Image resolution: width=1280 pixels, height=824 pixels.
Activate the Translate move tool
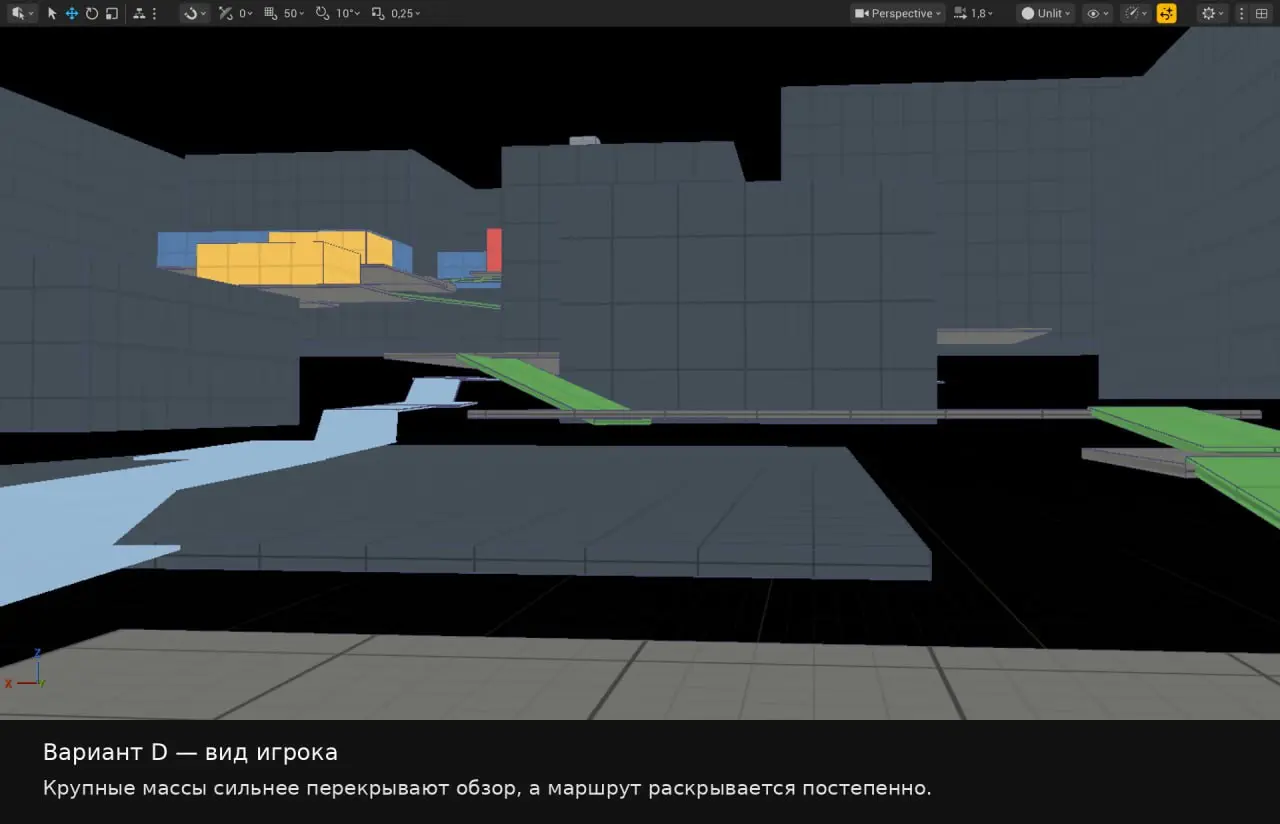click(71, 13)
